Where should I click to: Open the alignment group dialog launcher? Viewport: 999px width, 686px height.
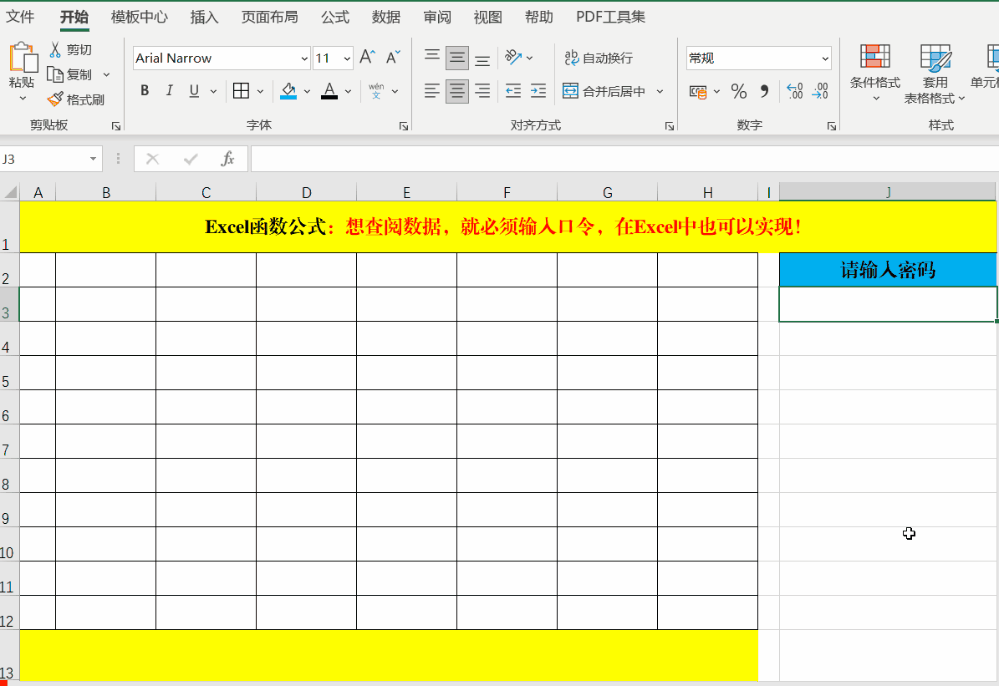pos(670,126)
